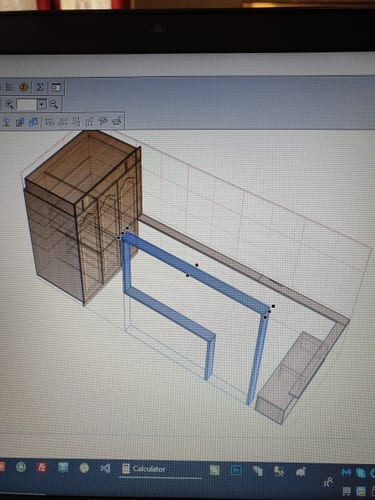Open the blue taskbar icon left of yellow circle
Viewport: 375px width, 500px height.
[63, 467]
